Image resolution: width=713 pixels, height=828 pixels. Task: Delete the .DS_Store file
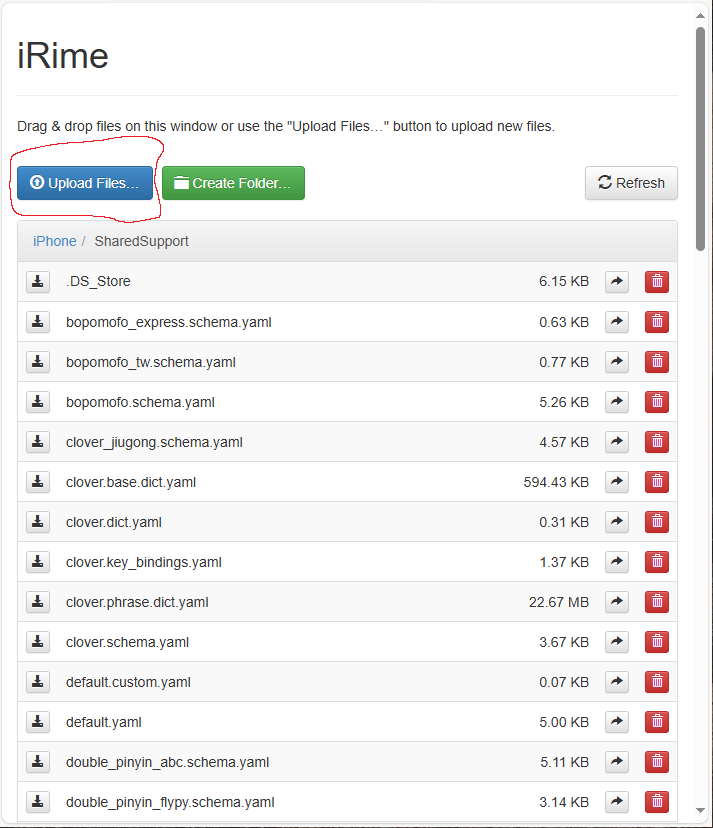pos(657,281)
